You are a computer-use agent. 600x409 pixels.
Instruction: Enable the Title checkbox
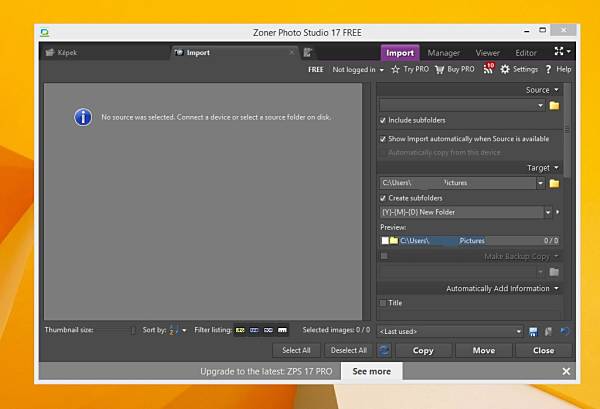(383, 303)
